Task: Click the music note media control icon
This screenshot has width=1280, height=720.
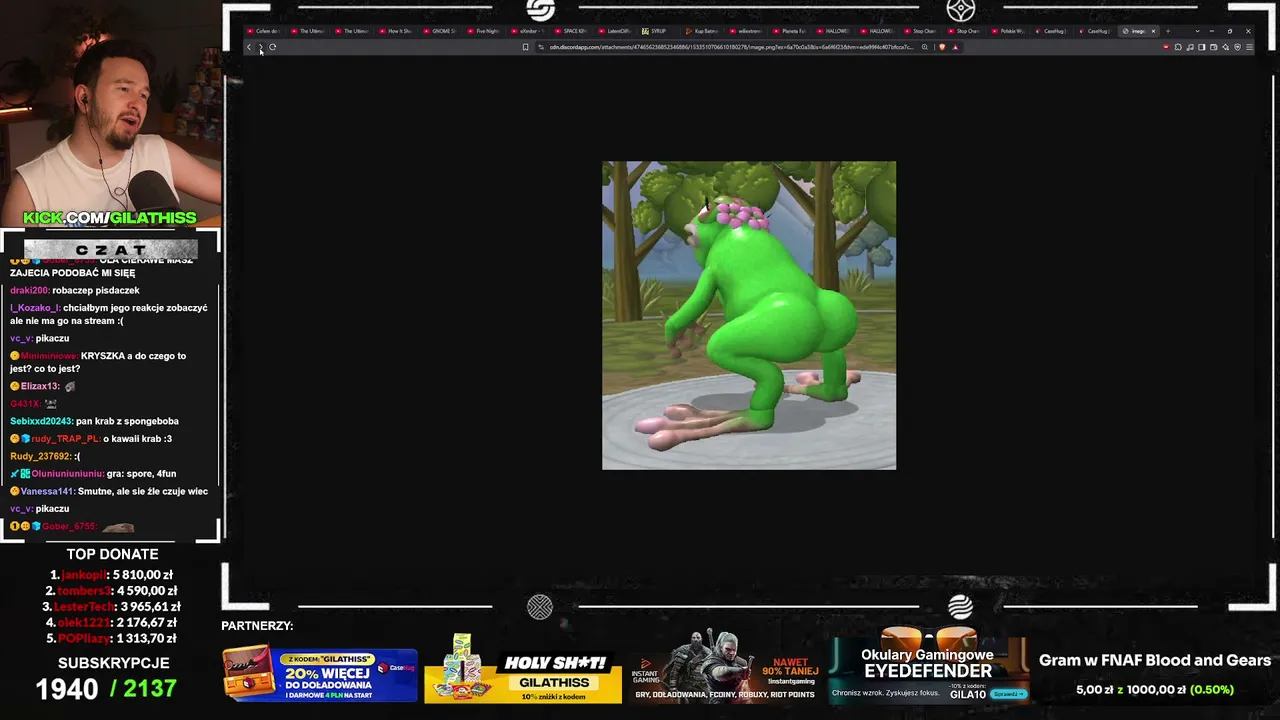Action: [1190, 47]
